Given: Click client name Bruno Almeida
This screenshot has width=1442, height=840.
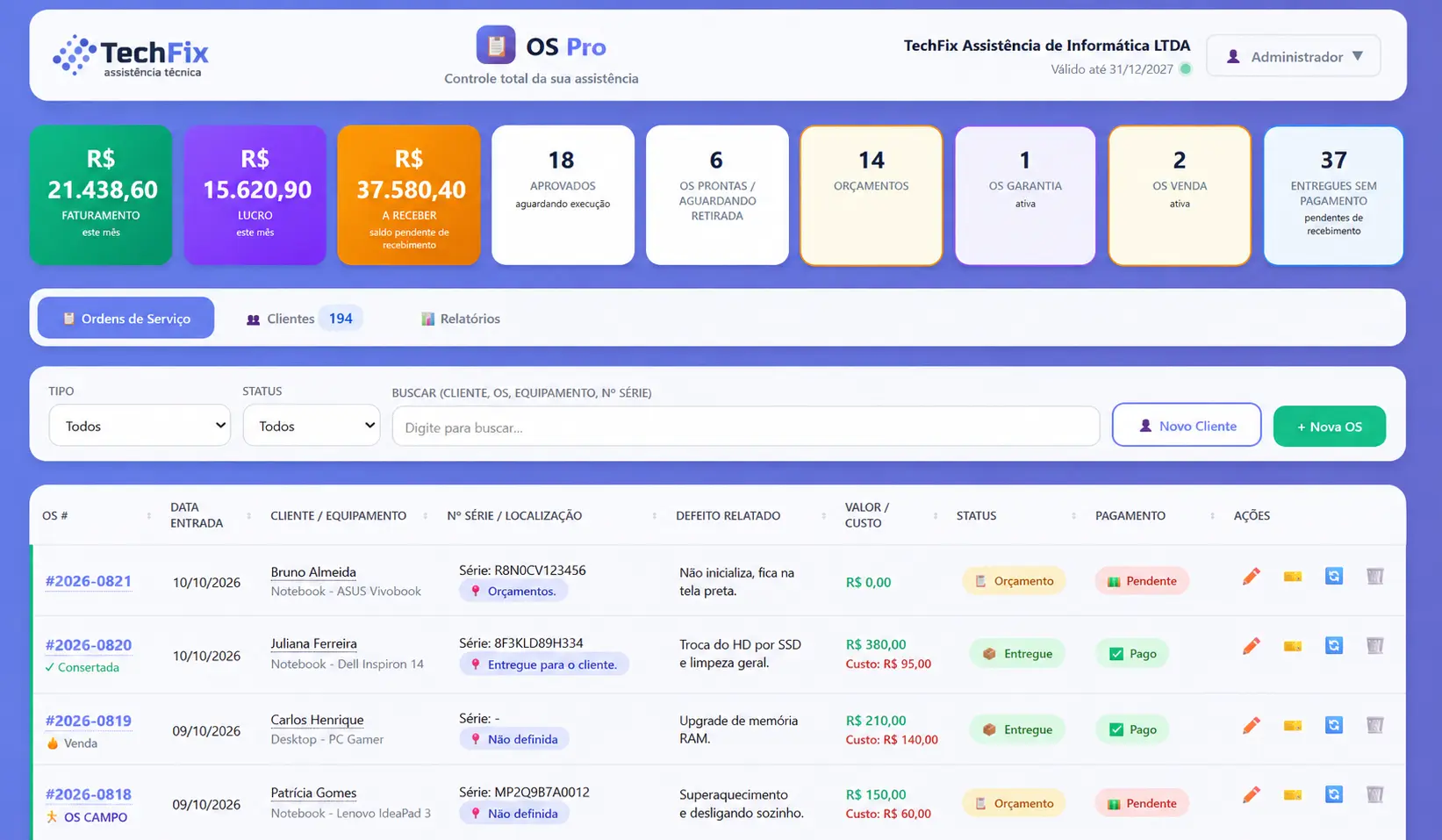Looking at the screenshot, I should [313, 572].
